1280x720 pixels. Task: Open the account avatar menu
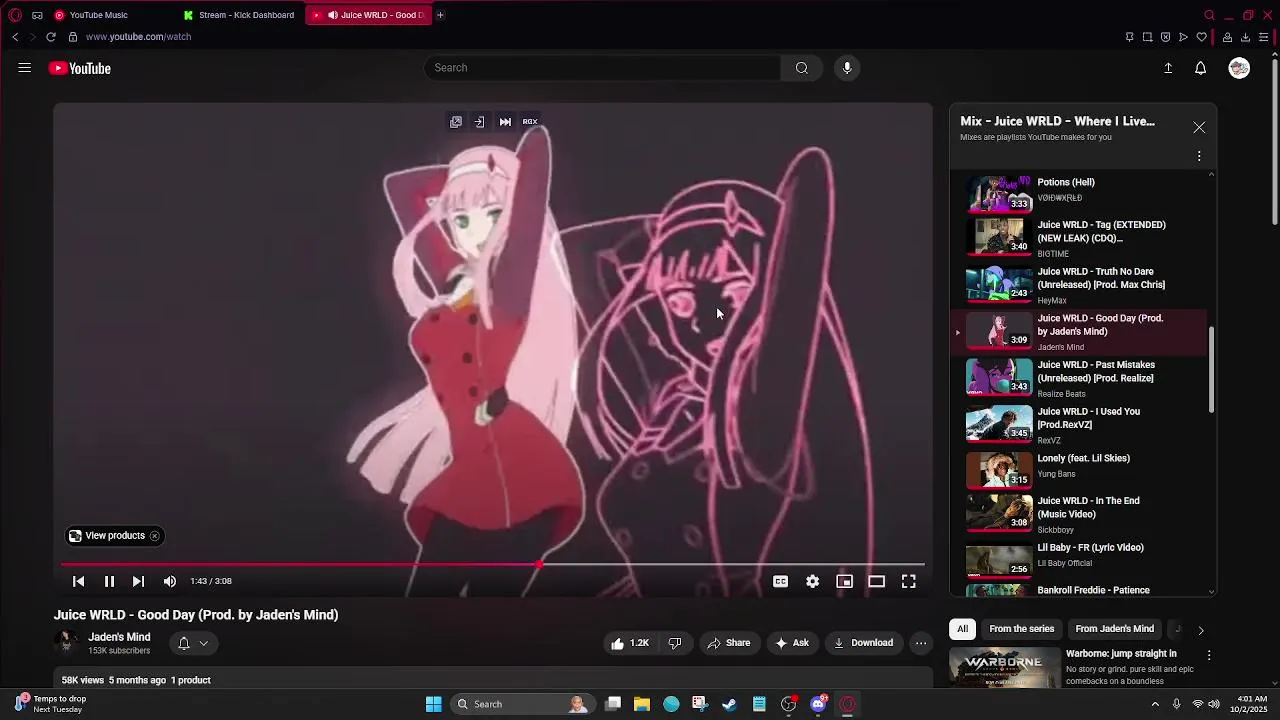[x=1239, y=68]
